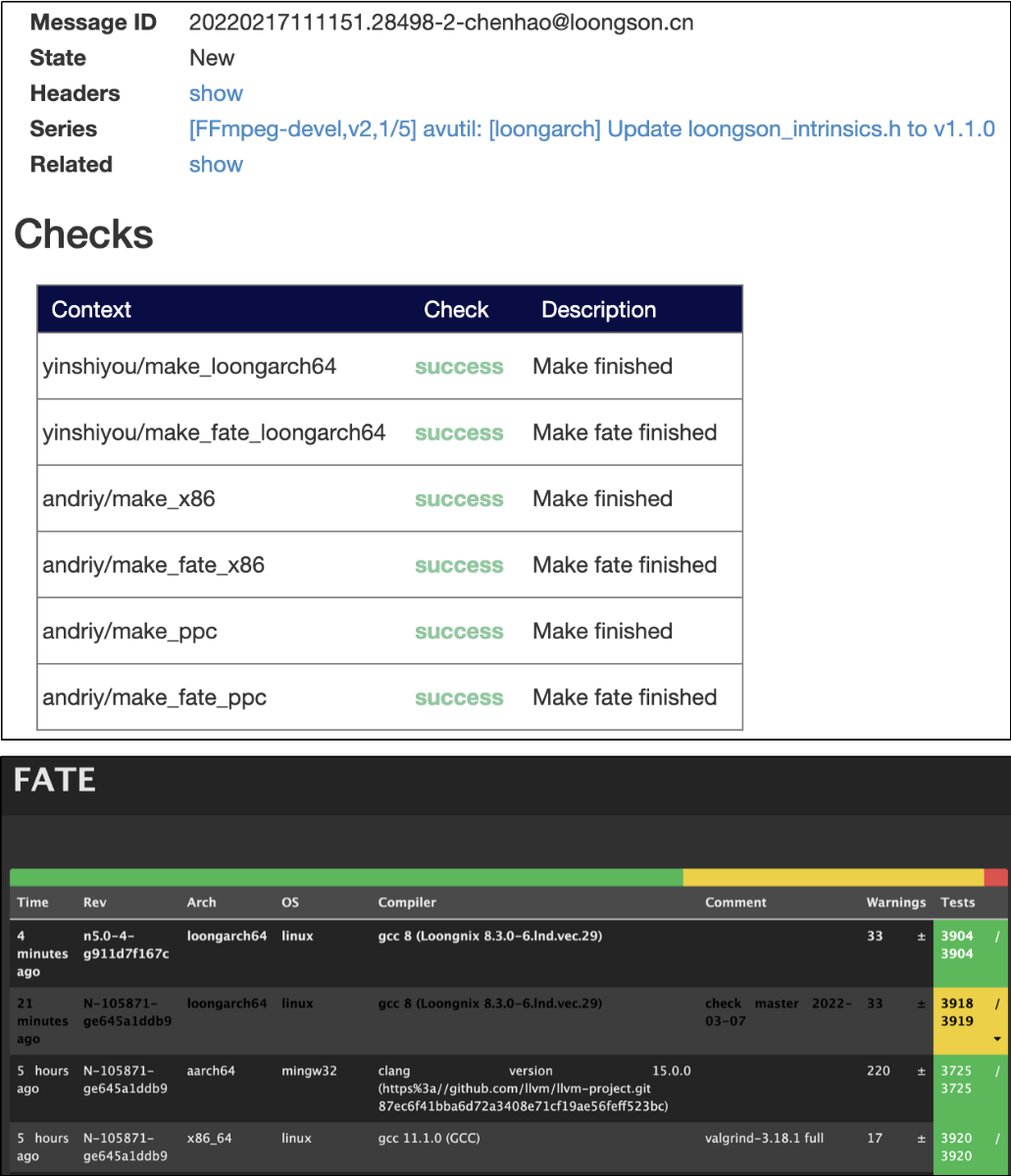Click the success status for yinshiyou/make_loongarch64
The image size is (1011, 1176).
coord(458,366)
